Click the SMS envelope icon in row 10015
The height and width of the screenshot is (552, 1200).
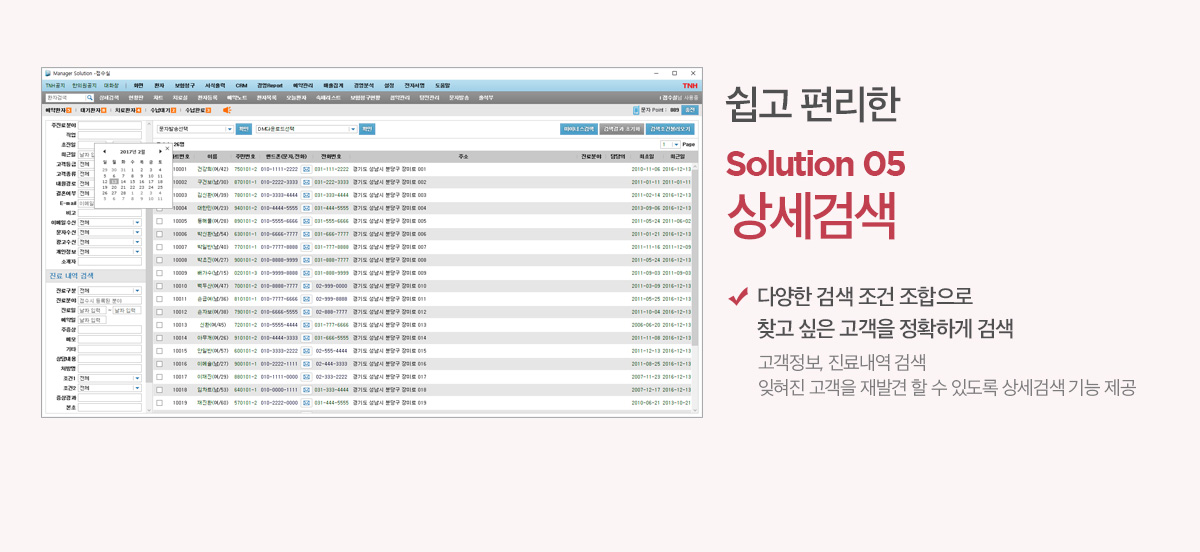307,351
